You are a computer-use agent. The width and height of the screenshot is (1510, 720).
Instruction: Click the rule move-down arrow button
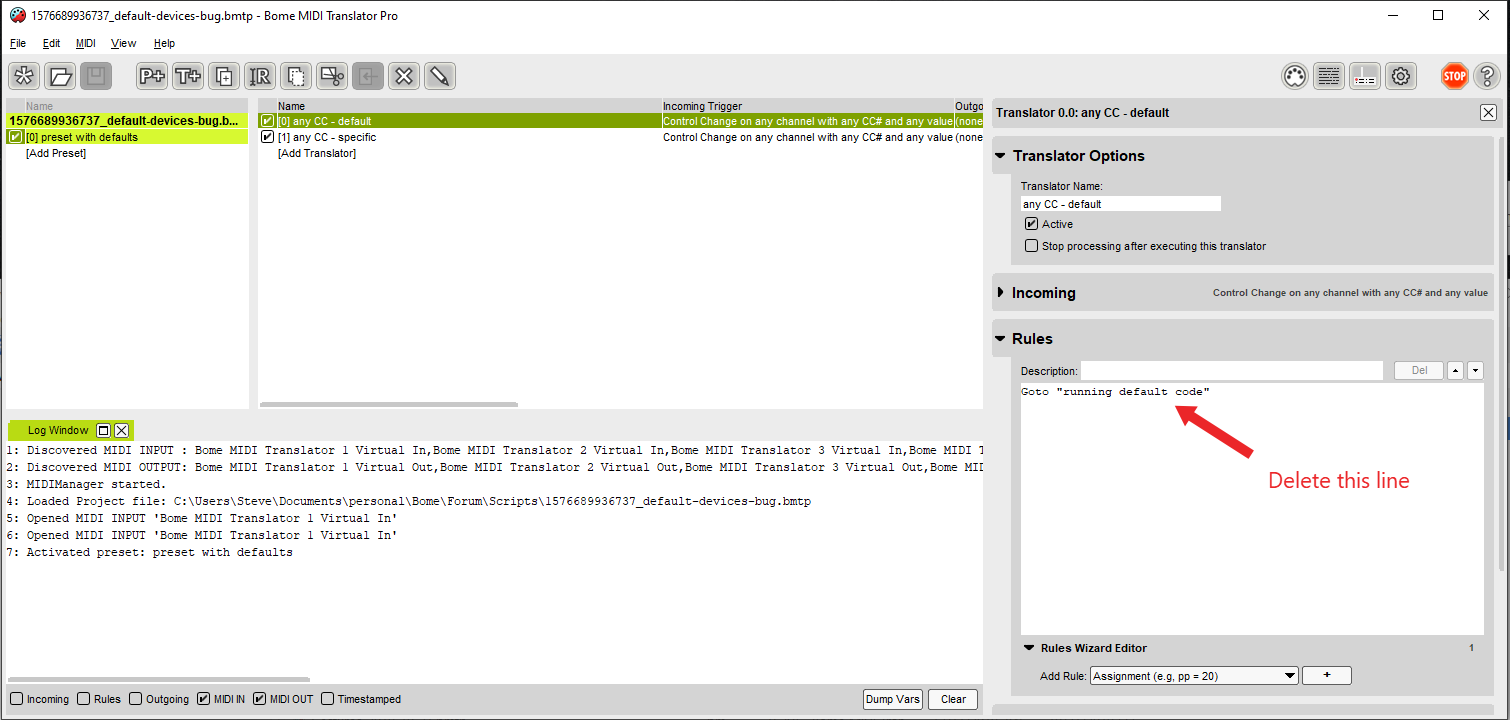tap(1475, 370)
